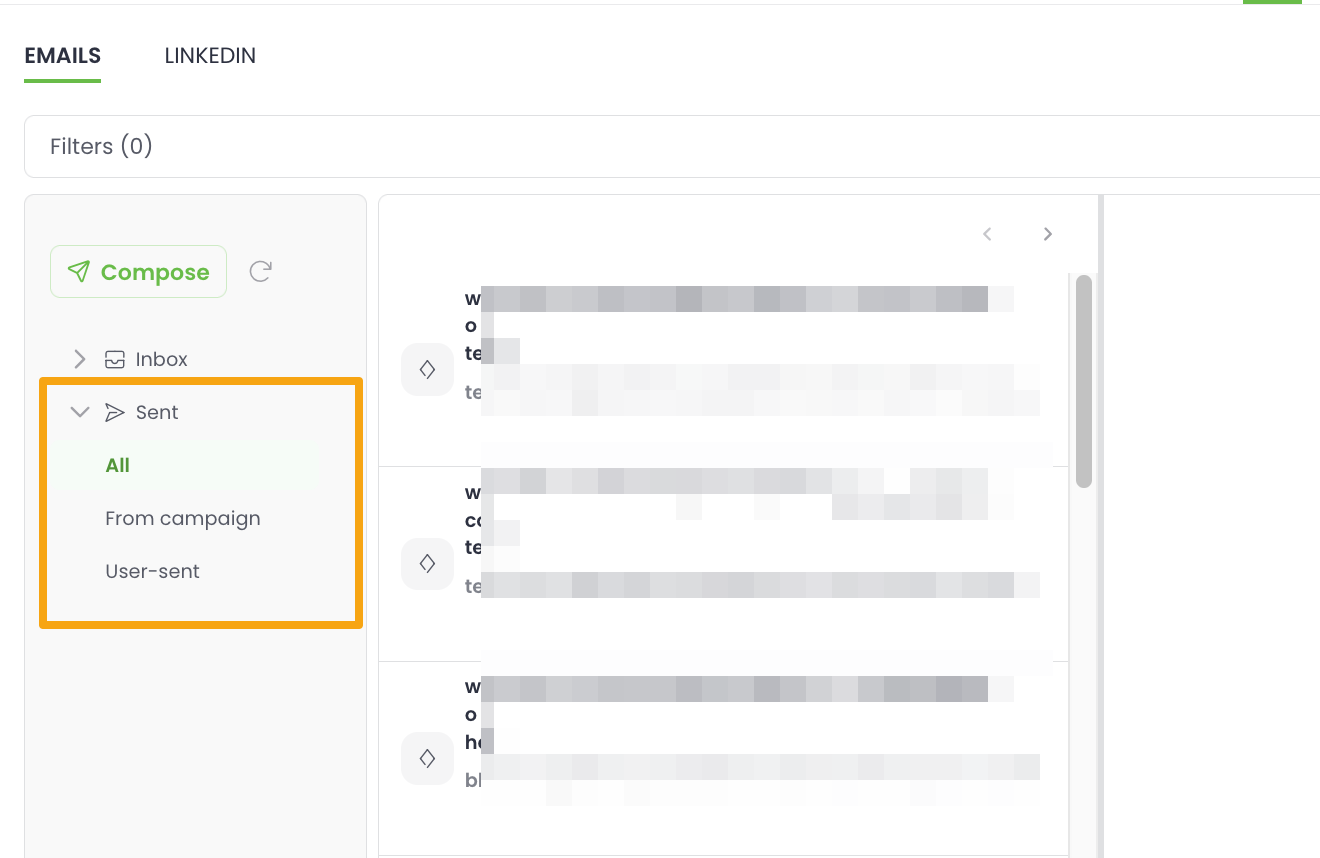Click the second email's diamond icon

click(427, 564)
